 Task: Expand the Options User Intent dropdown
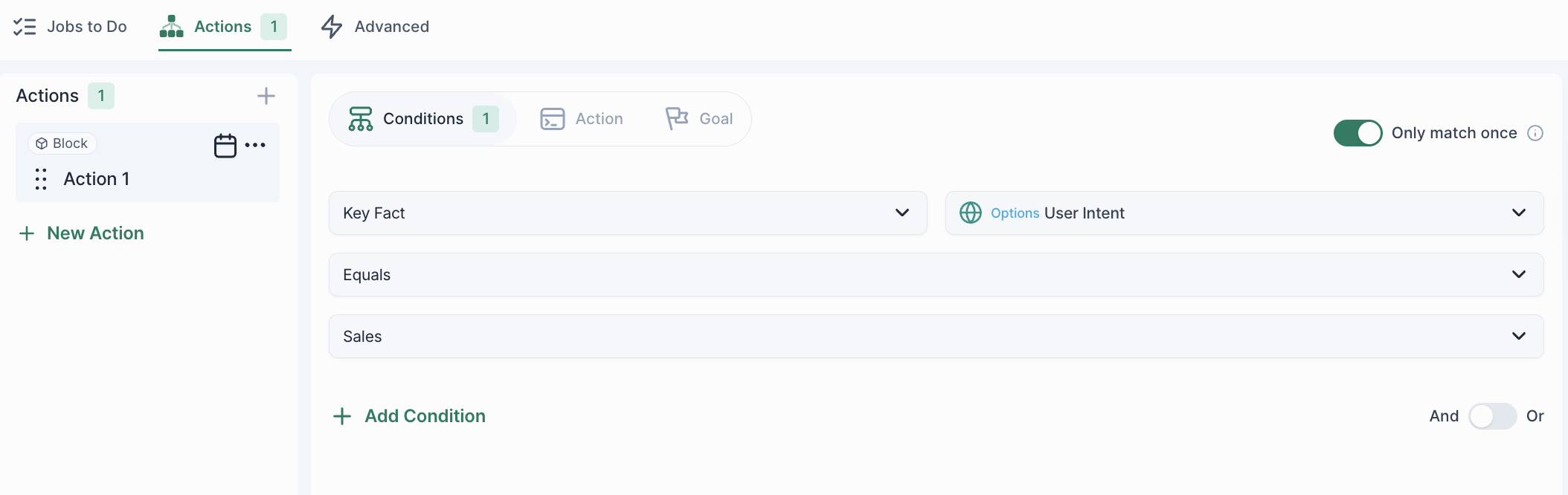[1244, 213]
